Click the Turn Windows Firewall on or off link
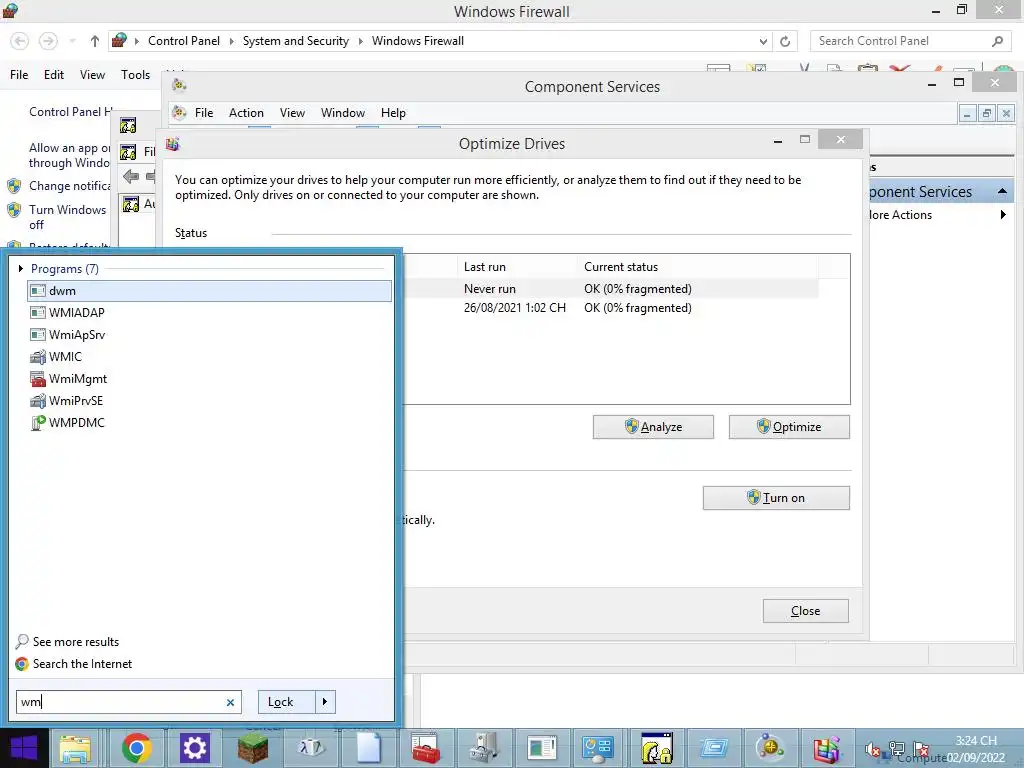 [x=67, y=217]
